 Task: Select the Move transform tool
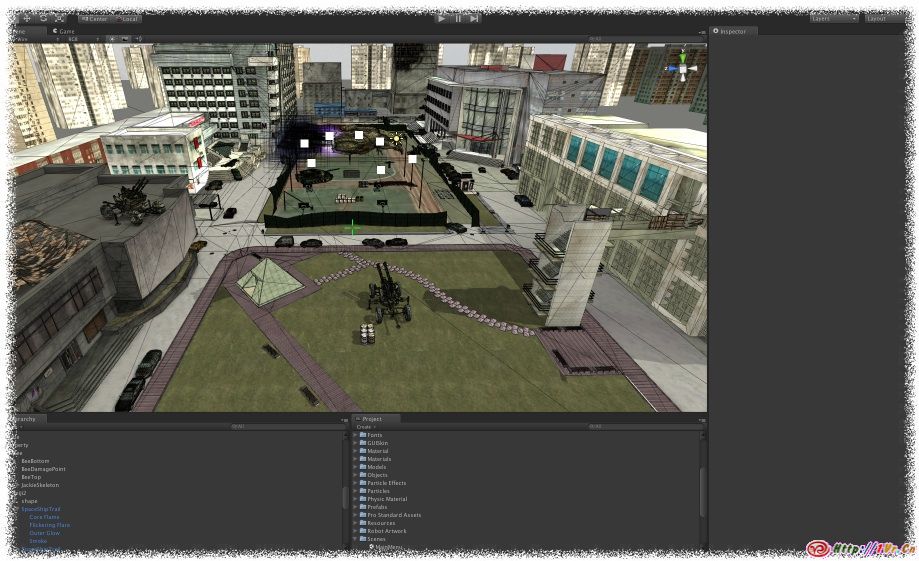coord(27,18)
